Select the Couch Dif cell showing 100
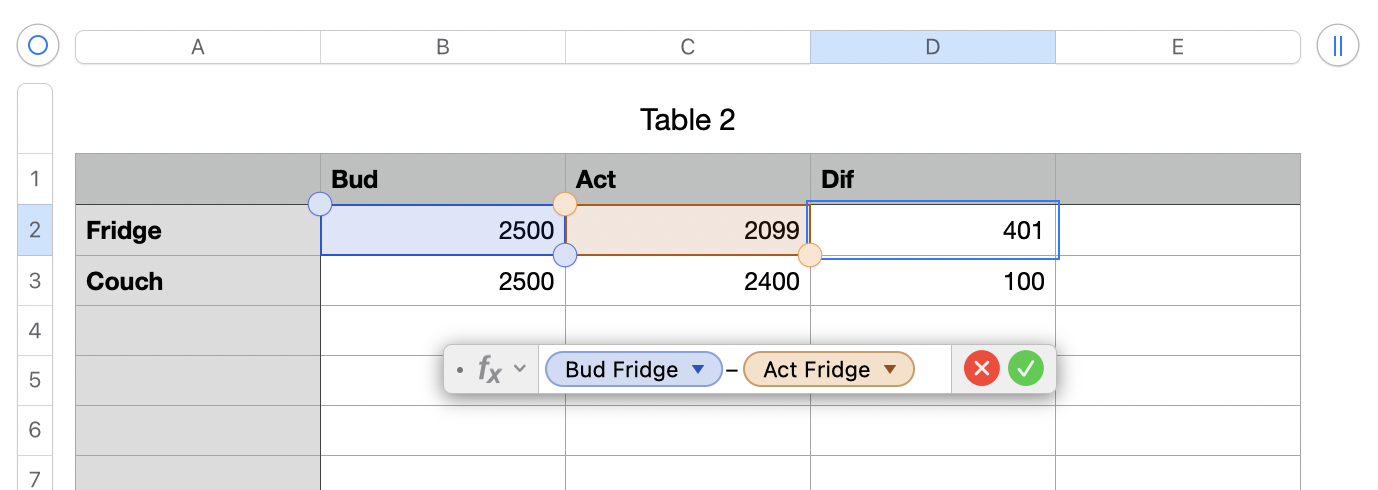This screenshot has height=490, width=1378. [x=932, y=281]
